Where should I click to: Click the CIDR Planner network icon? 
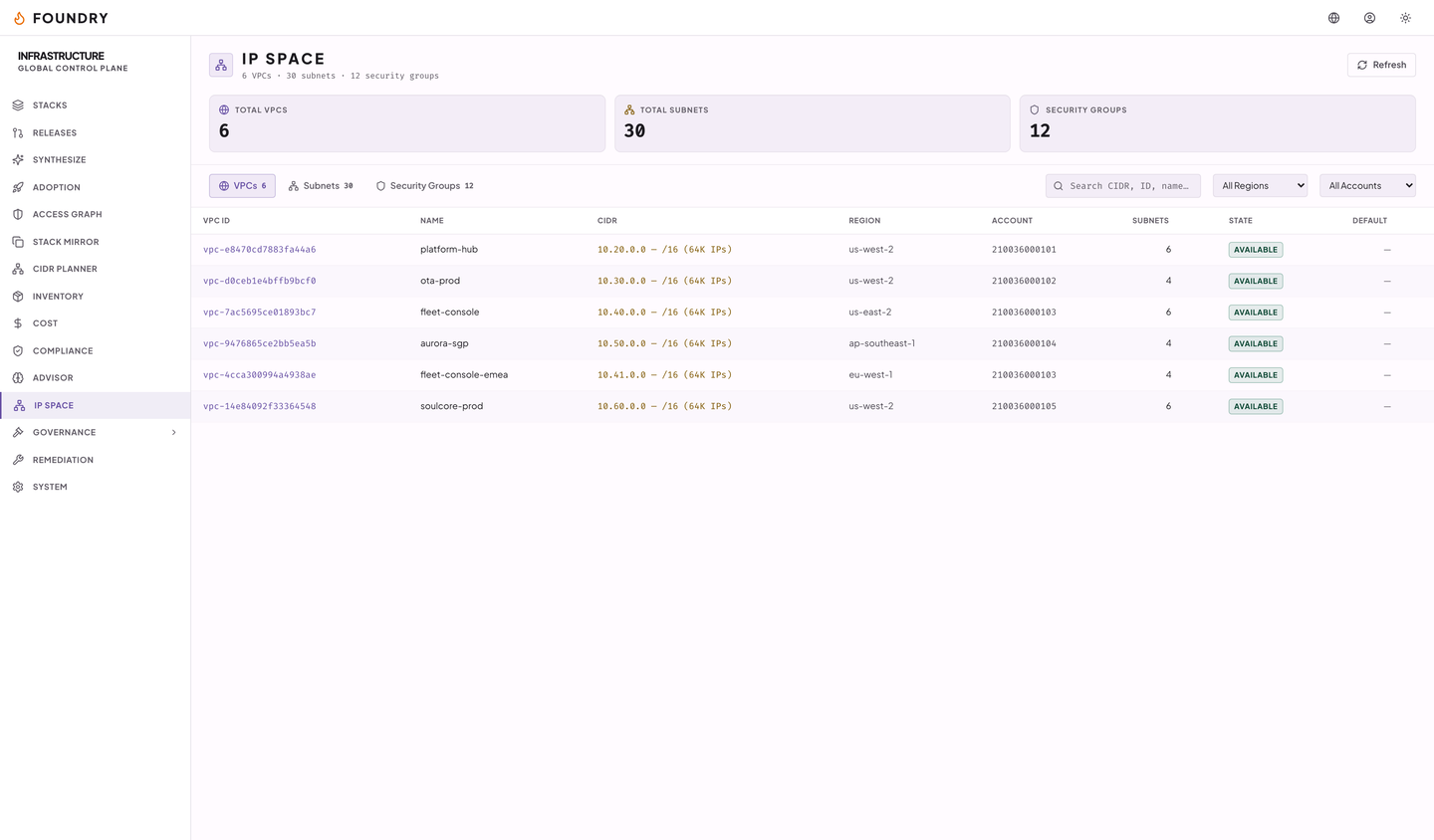pos(18,269)
